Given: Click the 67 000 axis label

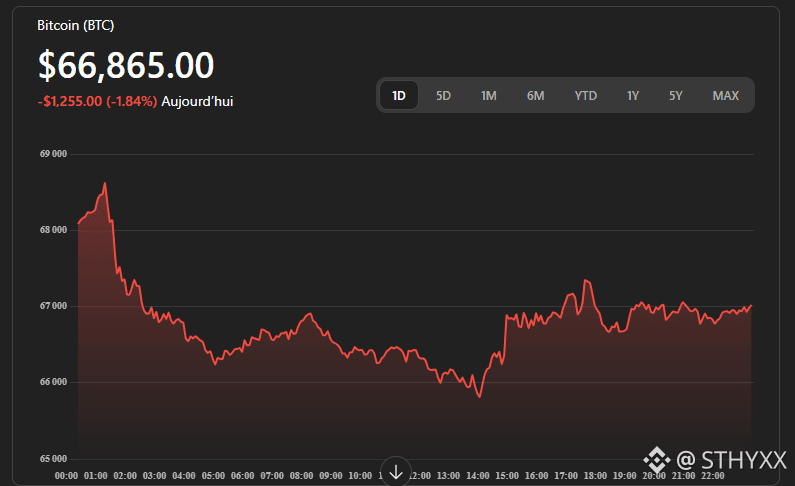Looking at the screenshot, I should pos(53,306).
